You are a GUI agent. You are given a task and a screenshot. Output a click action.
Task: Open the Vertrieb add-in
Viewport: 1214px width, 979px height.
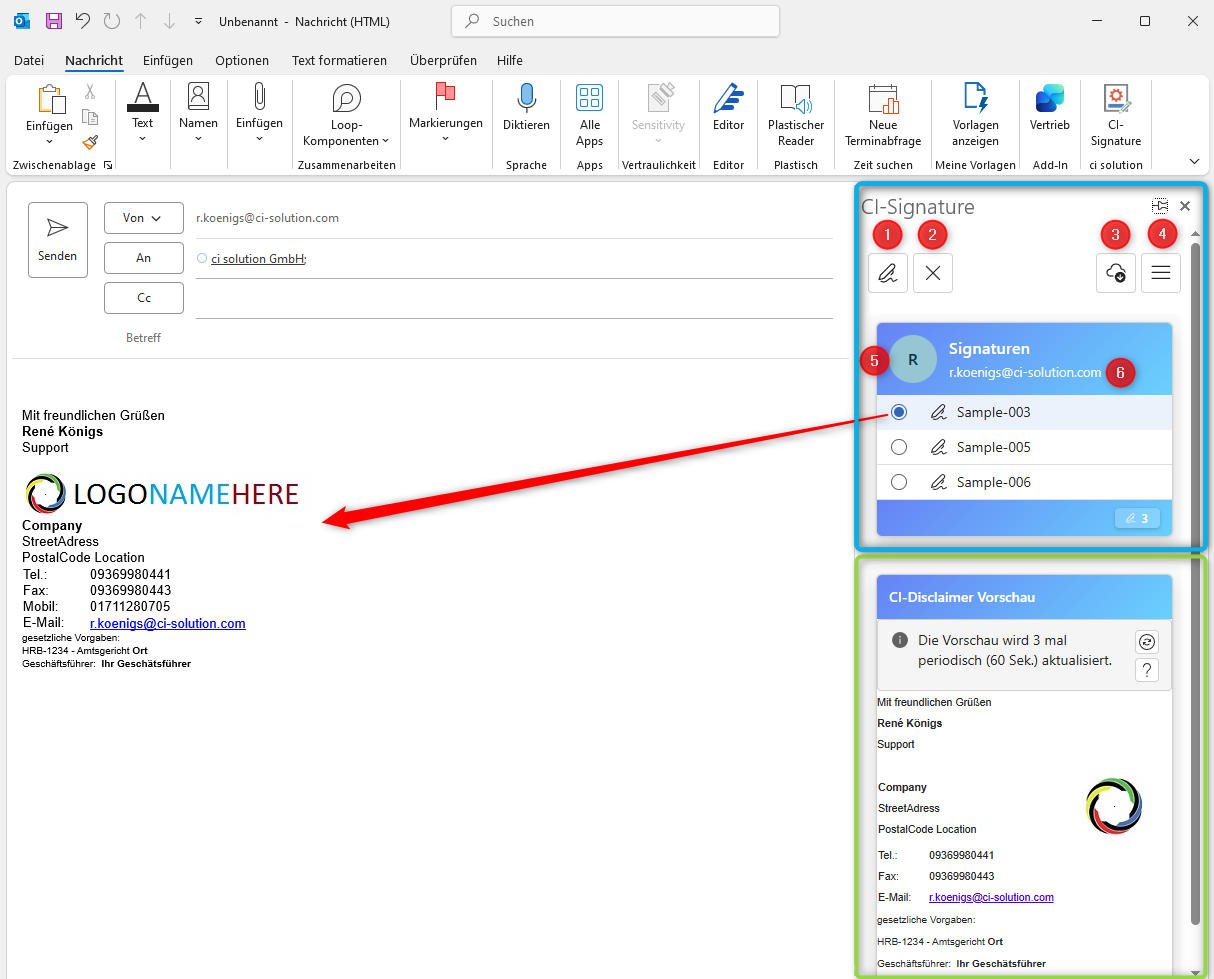coord(1049,109)
